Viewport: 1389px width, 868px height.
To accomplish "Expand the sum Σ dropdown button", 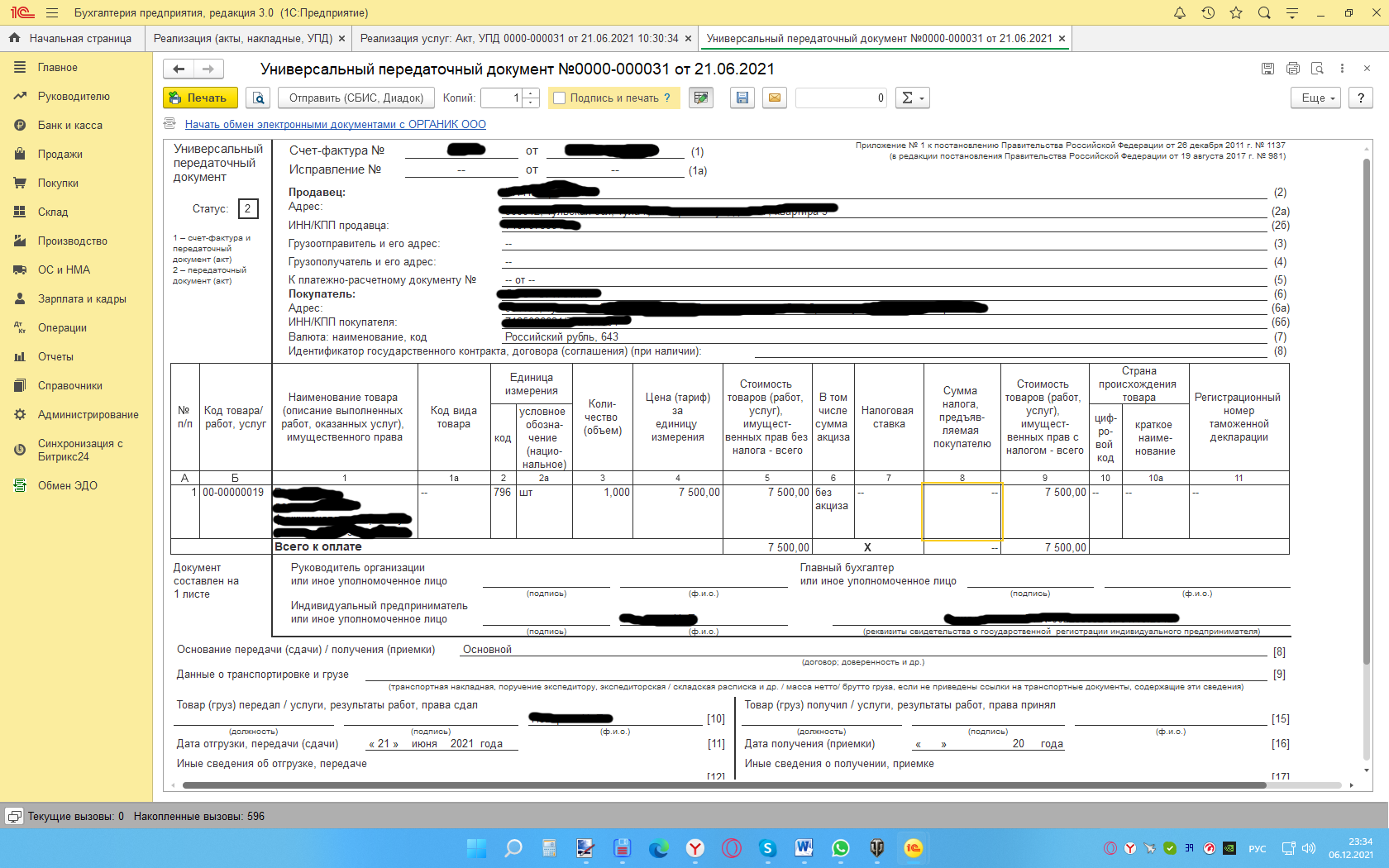I will tap(913, 98).
